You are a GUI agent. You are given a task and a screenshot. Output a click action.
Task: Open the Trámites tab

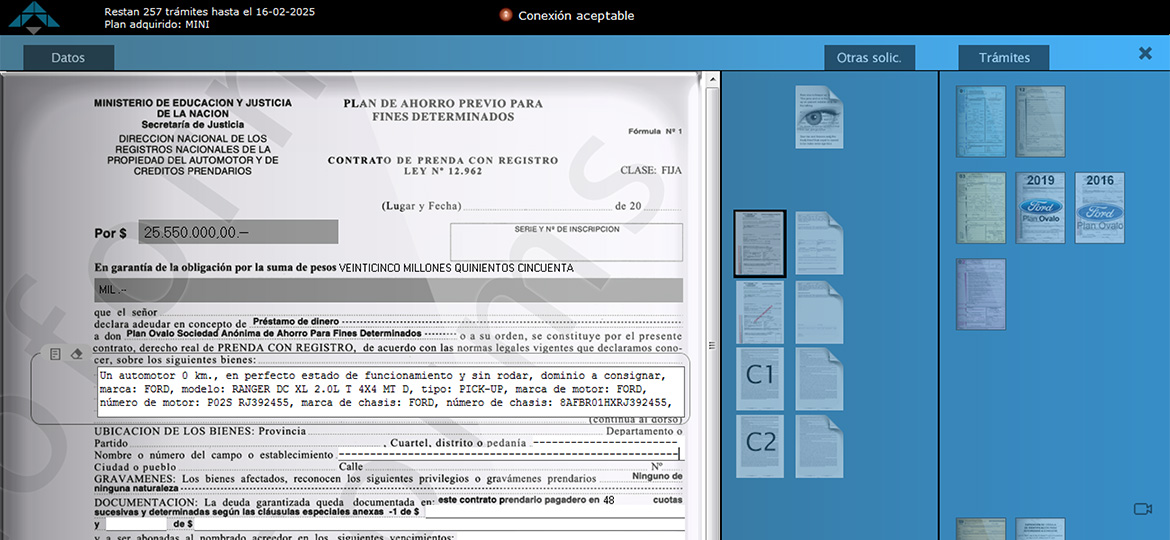pos(1004,58)
